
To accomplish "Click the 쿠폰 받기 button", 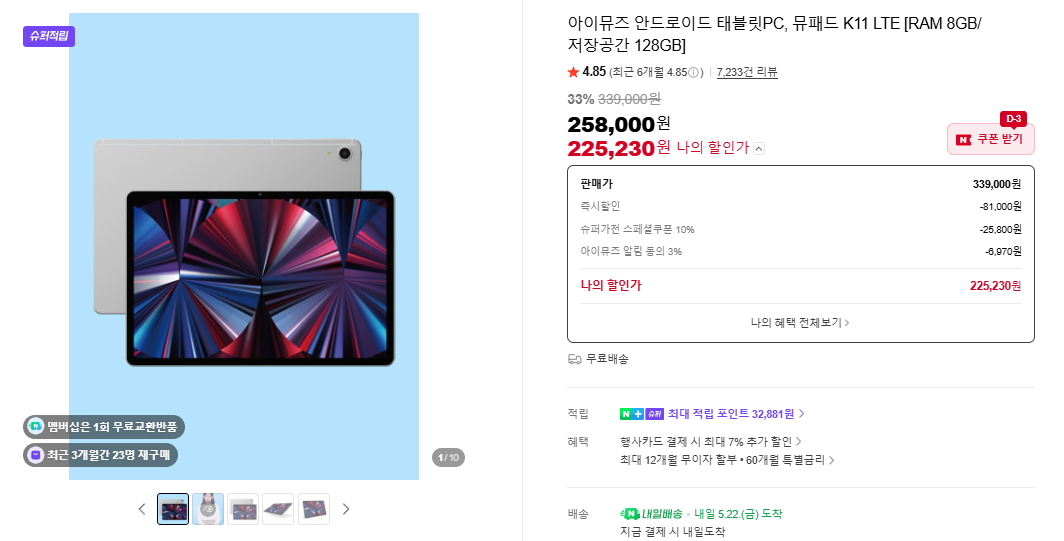I will click(x=991, y=139).
